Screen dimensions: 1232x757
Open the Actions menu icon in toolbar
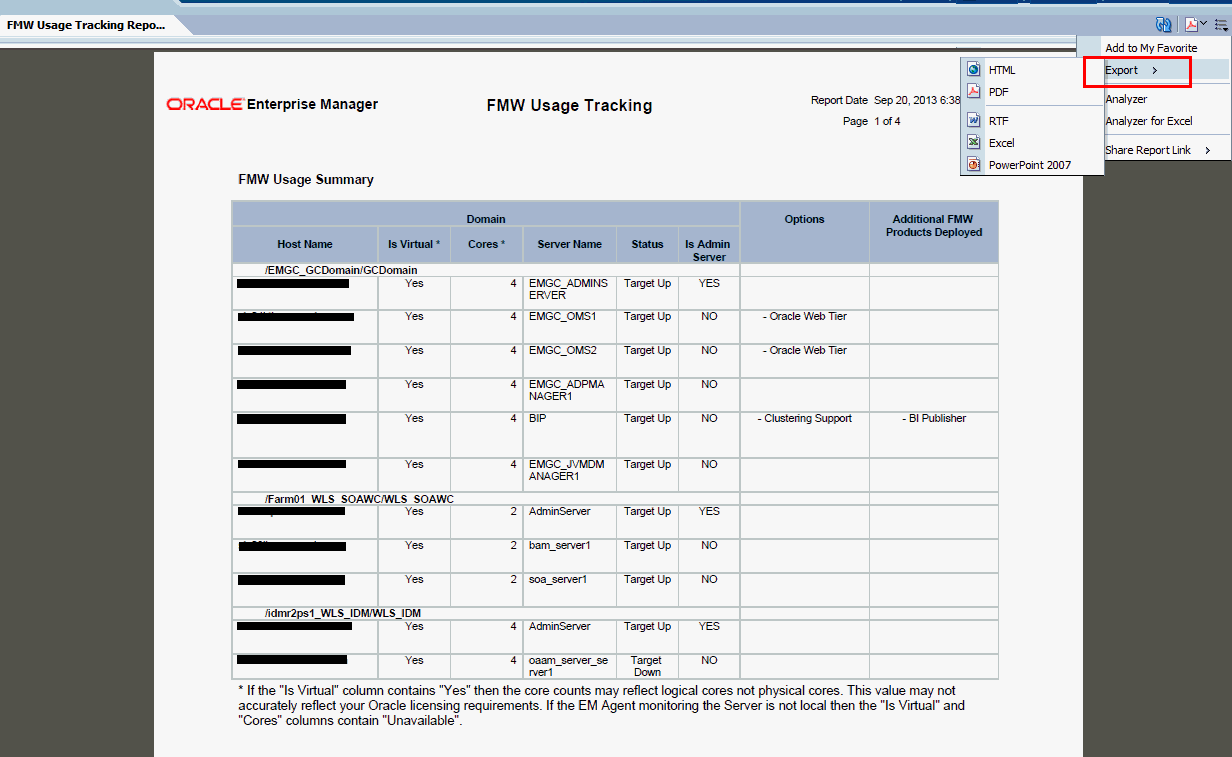coord(1220,25)
